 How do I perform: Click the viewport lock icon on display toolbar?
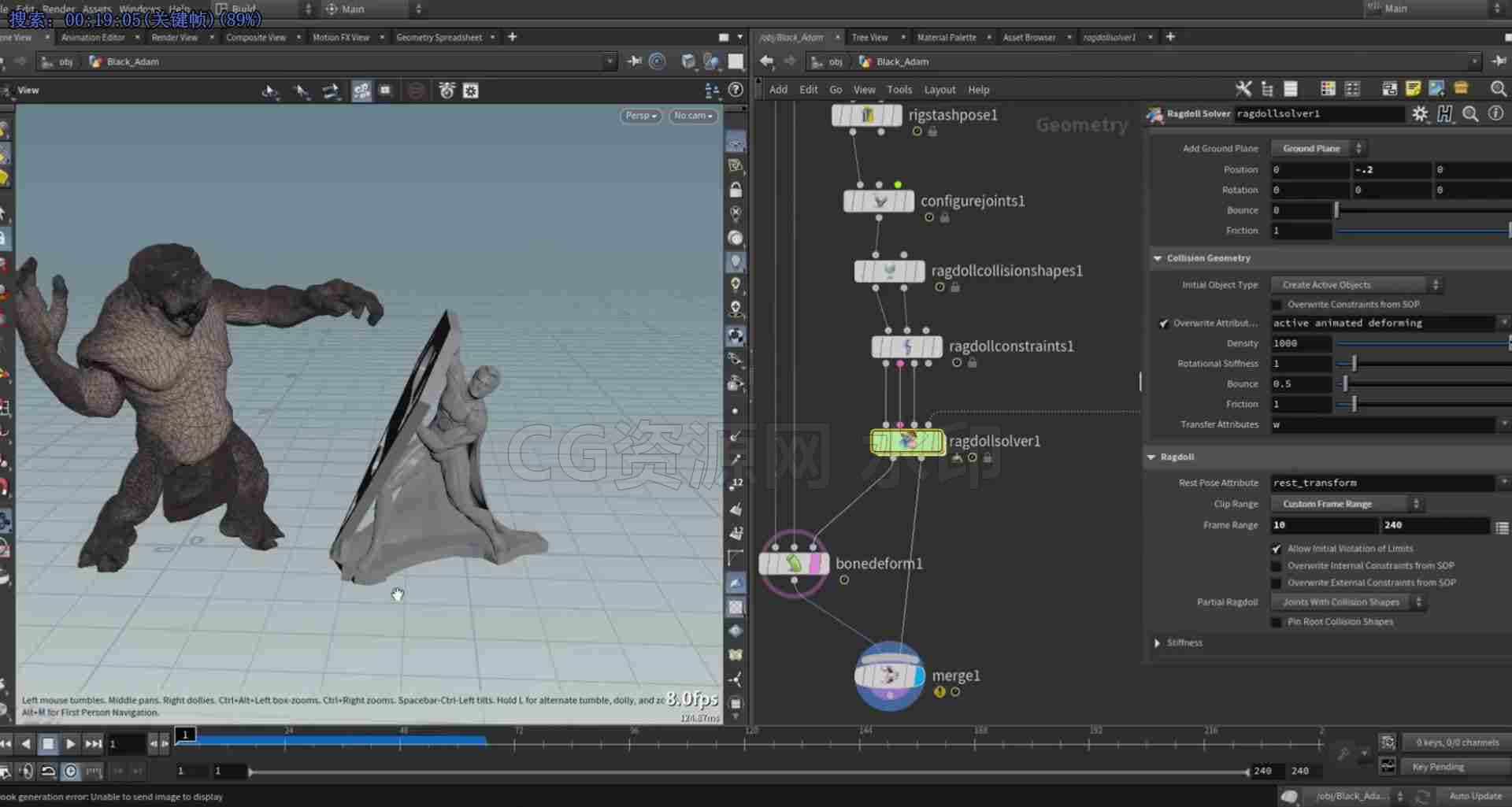click(x=736, y=190)
